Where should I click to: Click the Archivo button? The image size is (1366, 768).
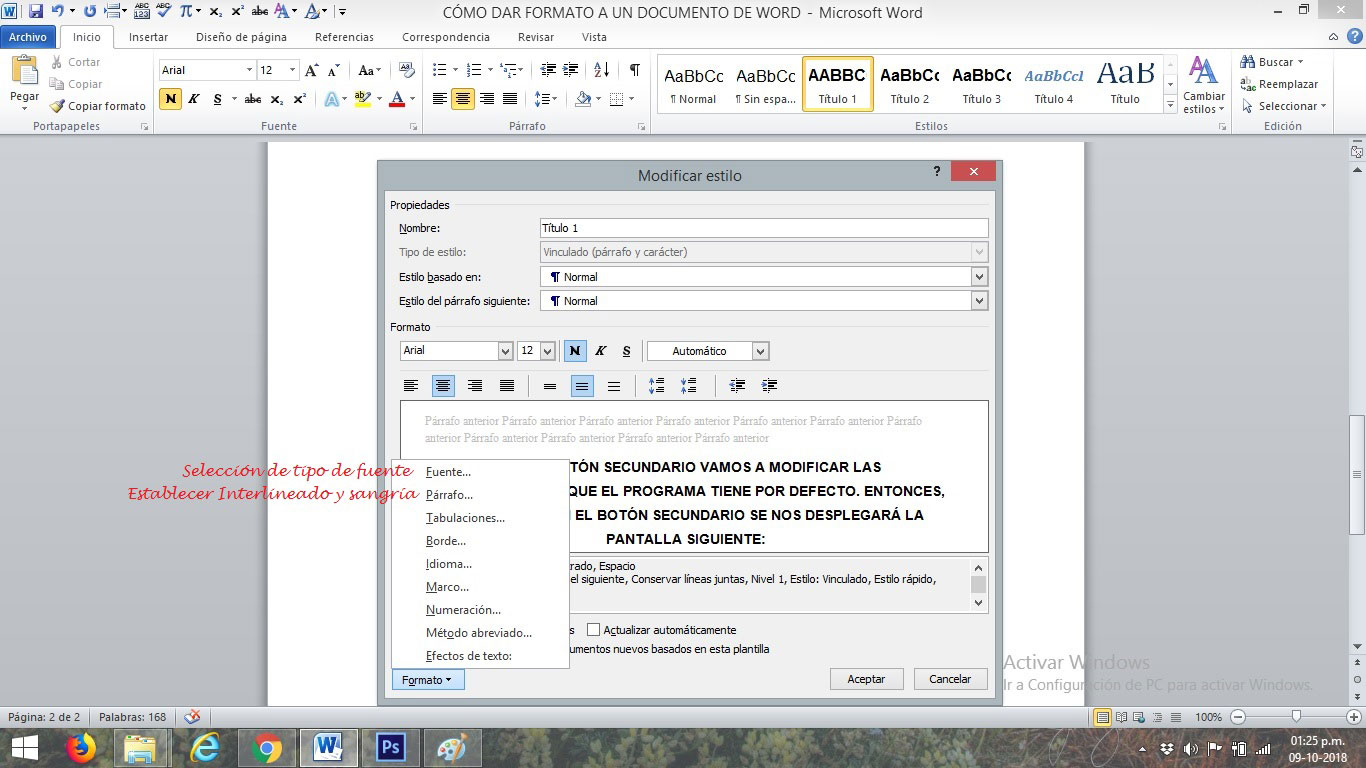(28, 37)
